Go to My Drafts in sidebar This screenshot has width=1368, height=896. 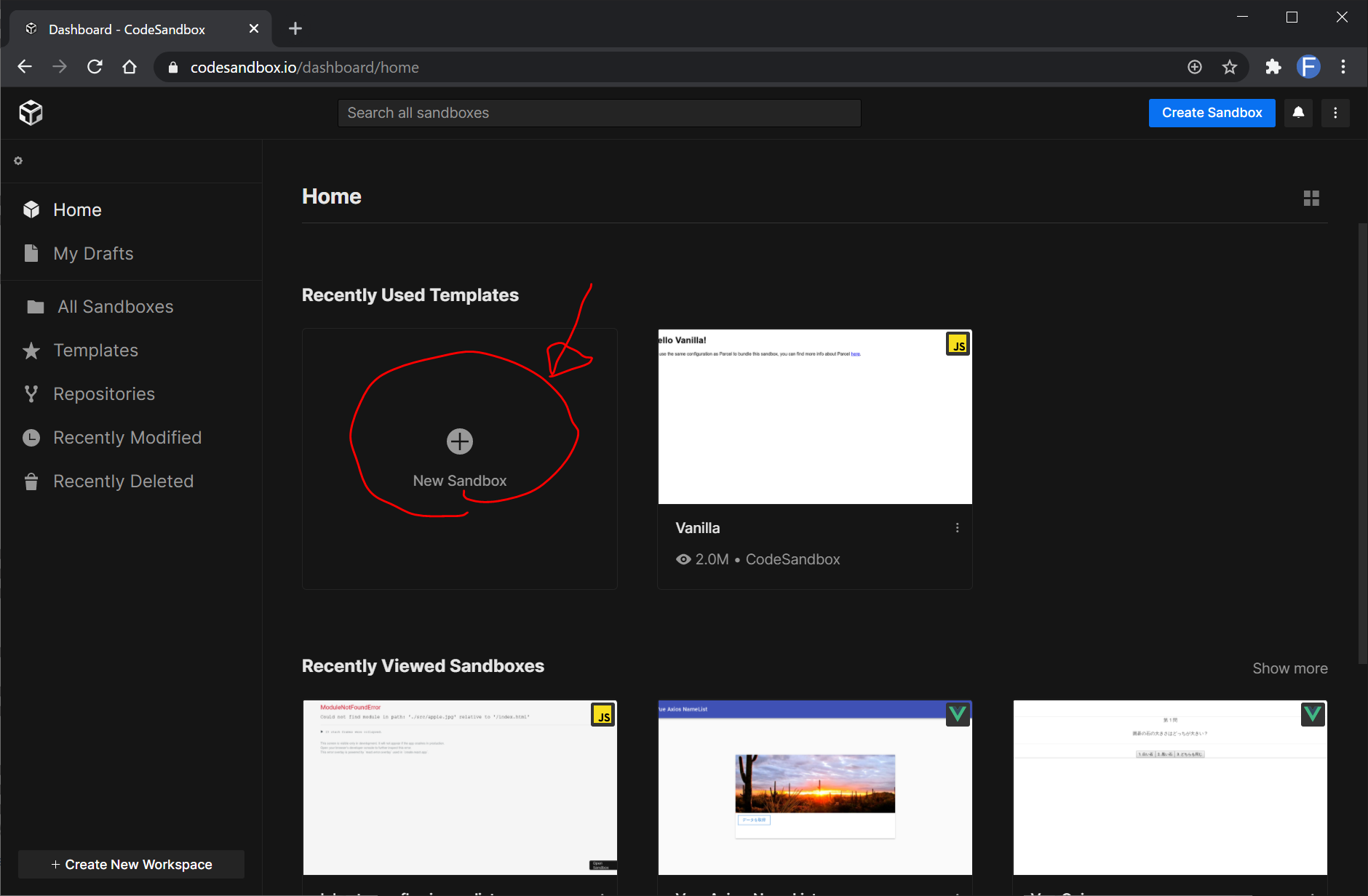93,254
